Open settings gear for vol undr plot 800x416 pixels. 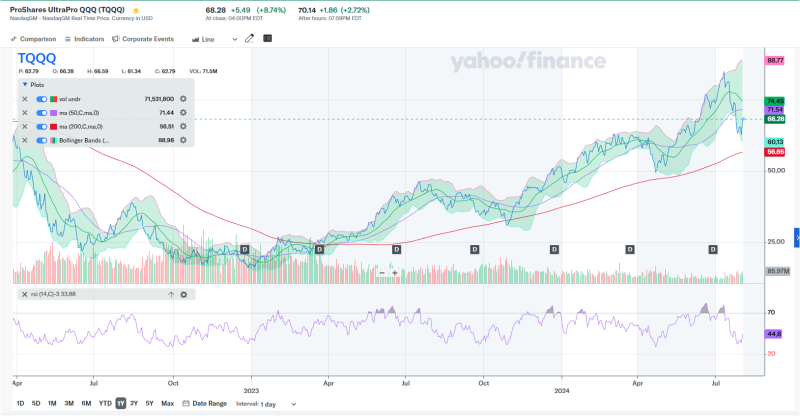183,99
